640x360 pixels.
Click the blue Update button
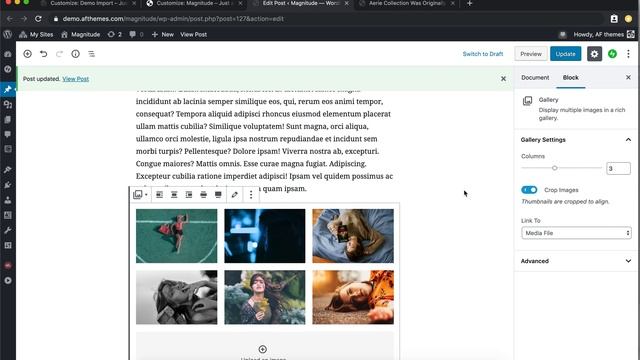tap(565, 54)
